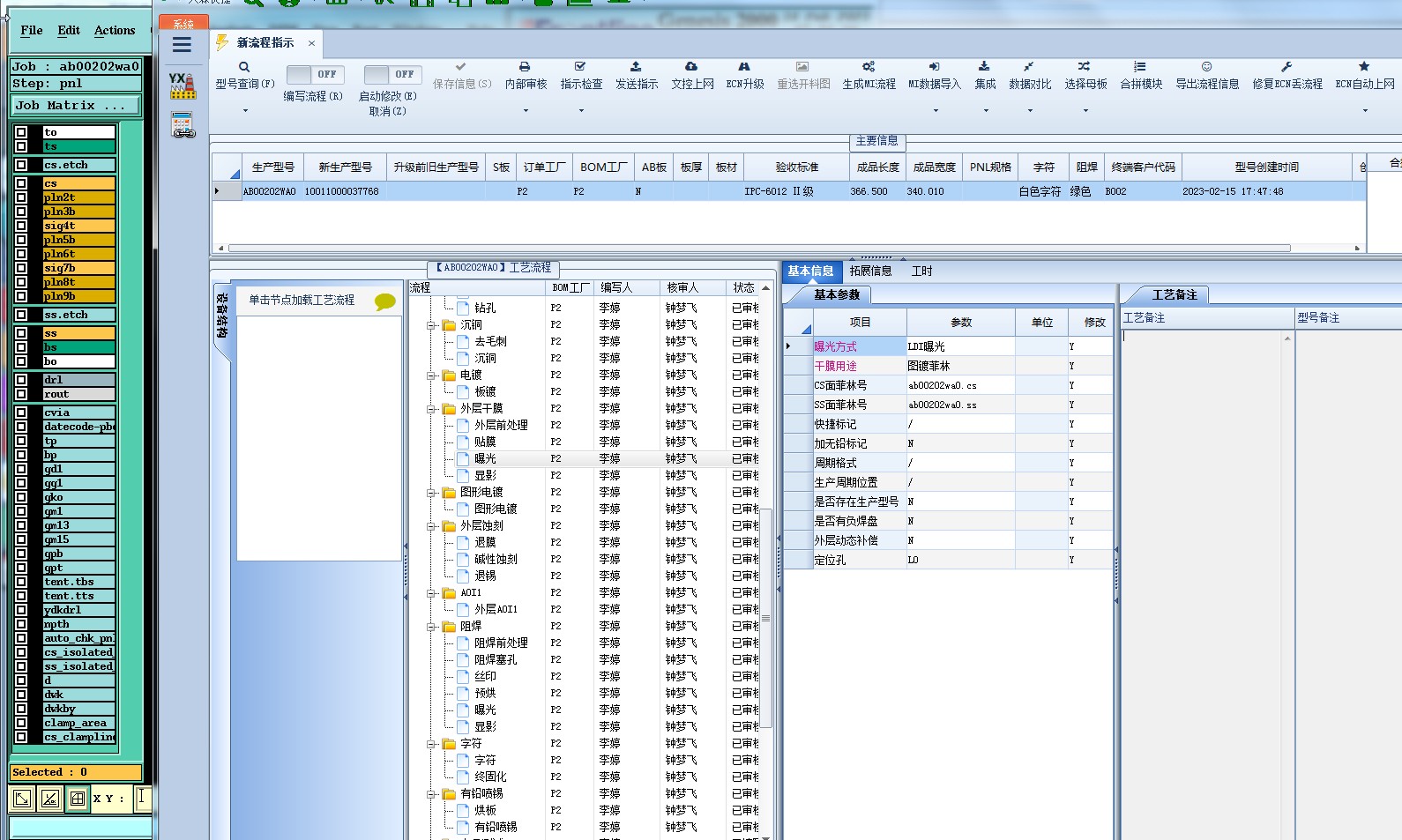
Task: Open the Actions menu
Action: [115, 30]
